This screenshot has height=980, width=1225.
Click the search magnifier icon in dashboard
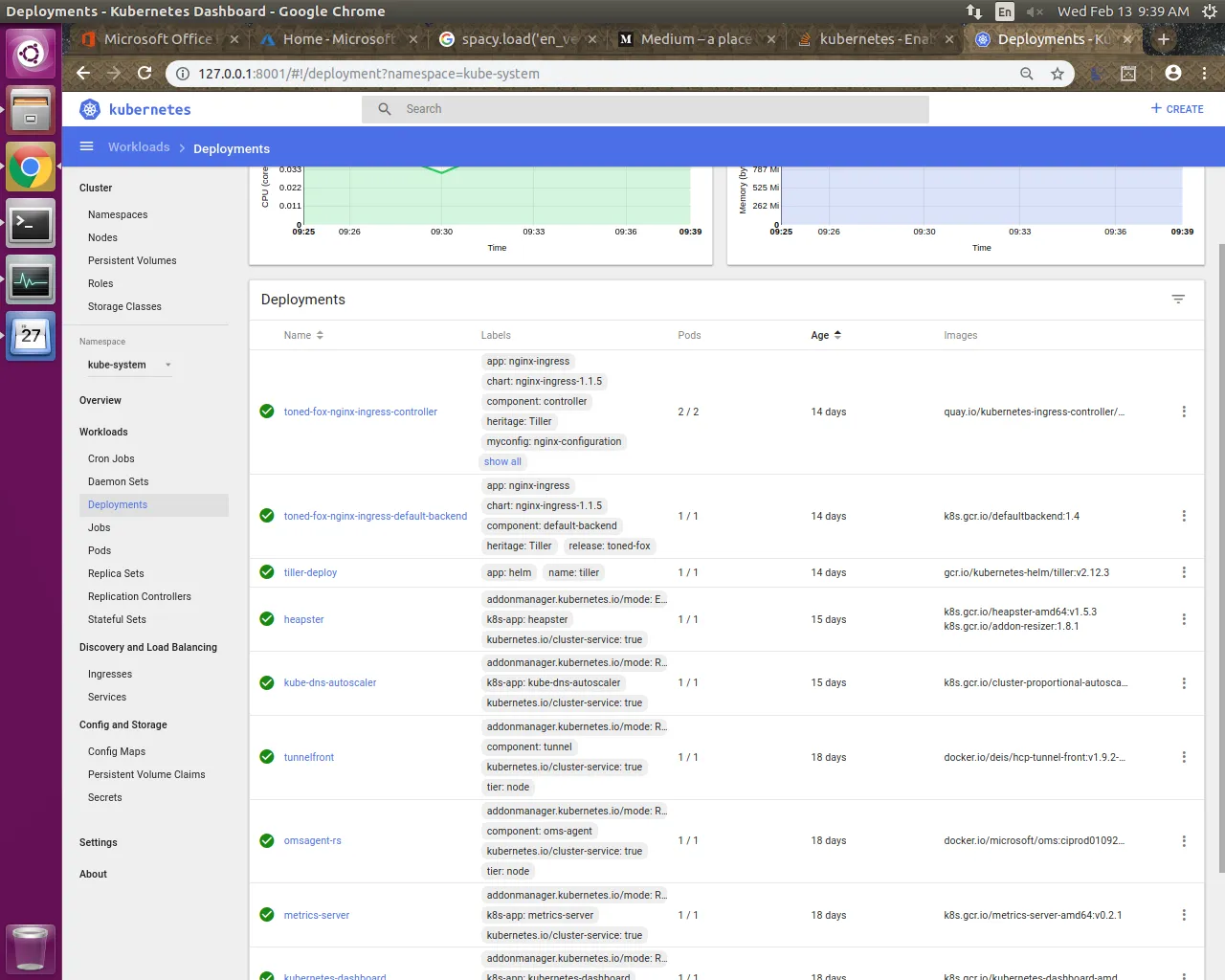[x=385, y=109]
